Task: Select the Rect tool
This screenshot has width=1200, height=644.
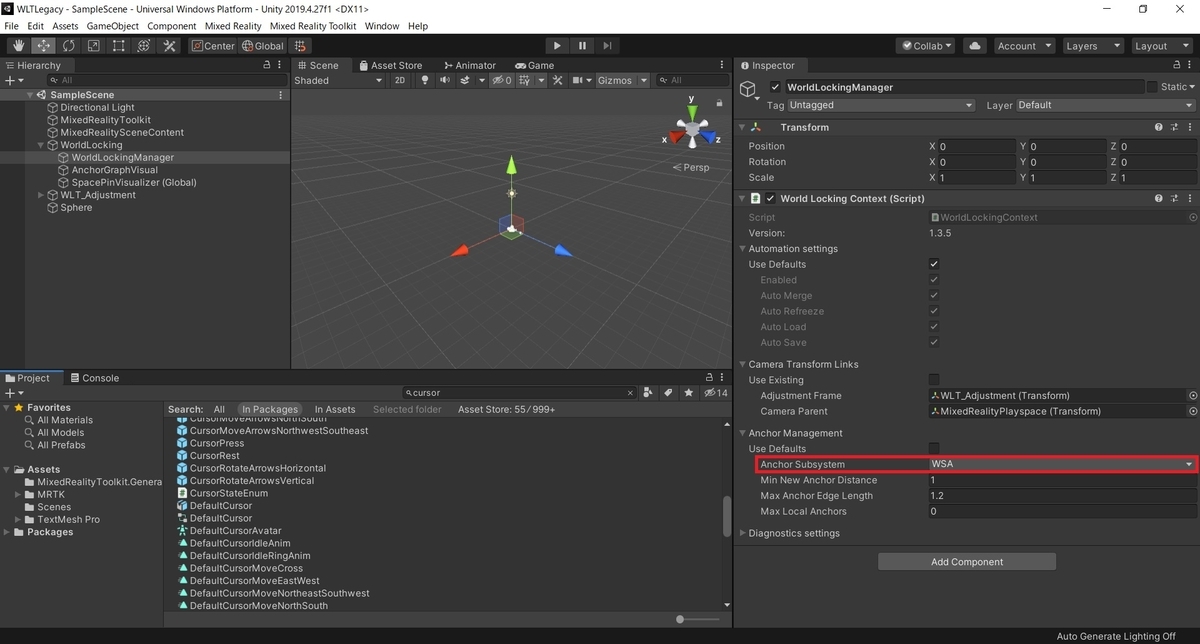Action: (x=119, y=46)
